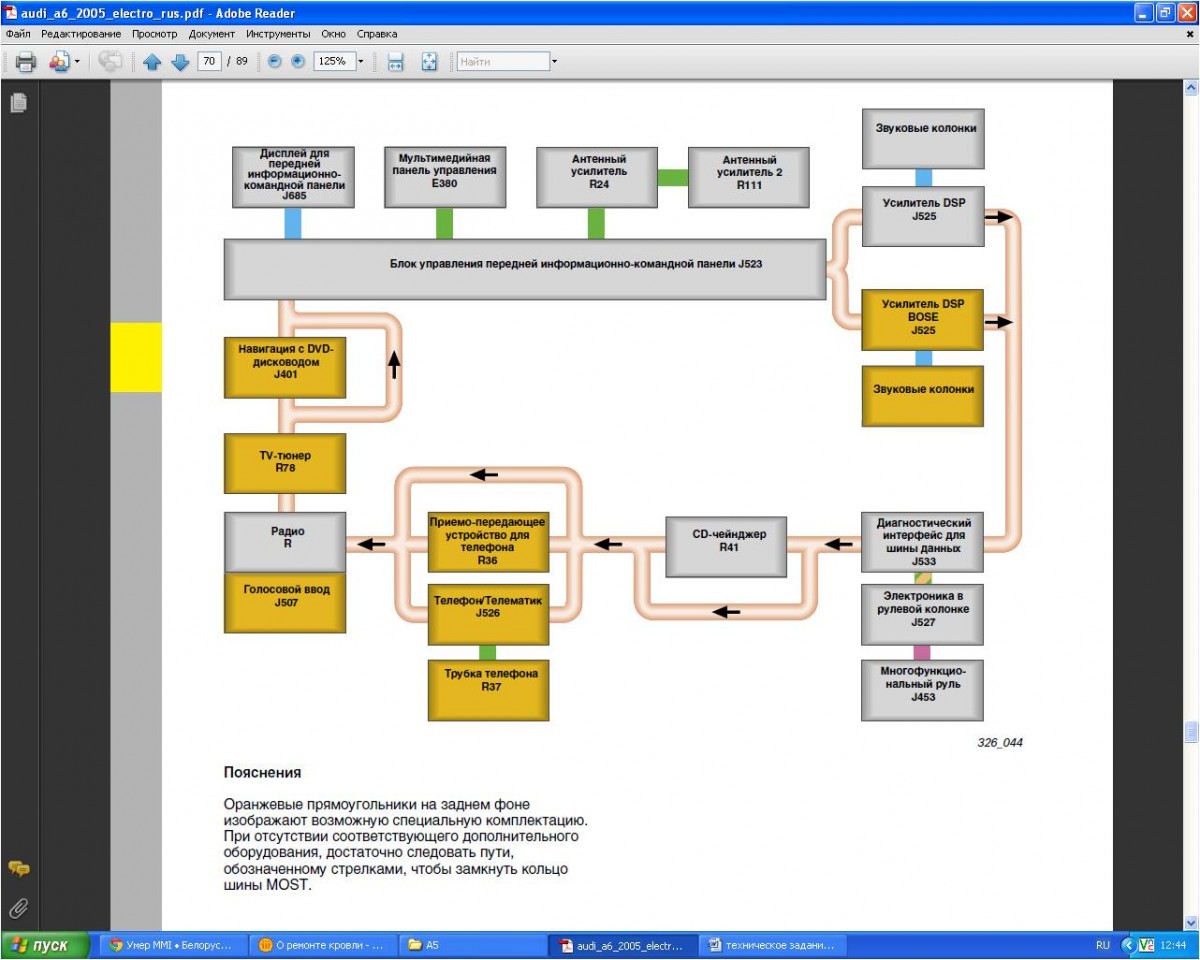The width and height of the screenshot is (1200, 960).
Task: Go to next page with down arrow
Action: pyautogui.click(x=180, y=62)
